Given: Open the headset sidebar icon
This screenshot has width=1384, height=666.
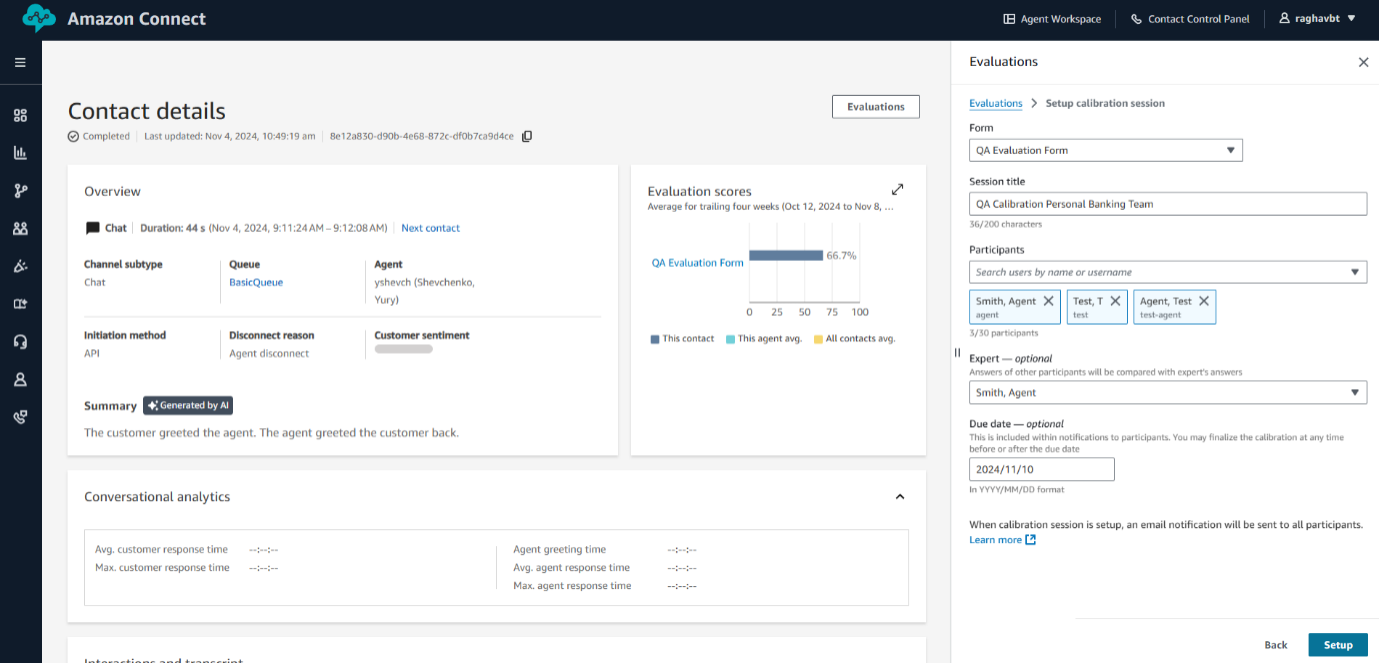Looking at the screenshot, I should coord(20,342).
